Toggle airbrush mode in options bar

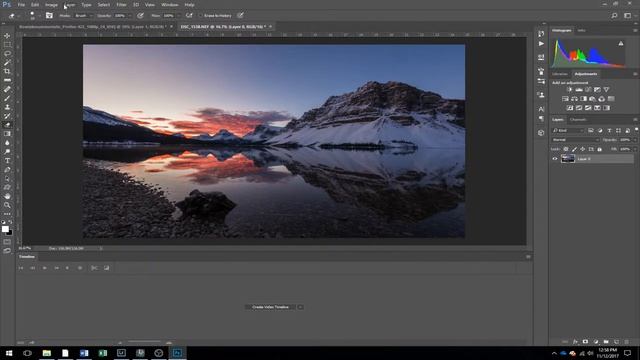tap(189, 16)
